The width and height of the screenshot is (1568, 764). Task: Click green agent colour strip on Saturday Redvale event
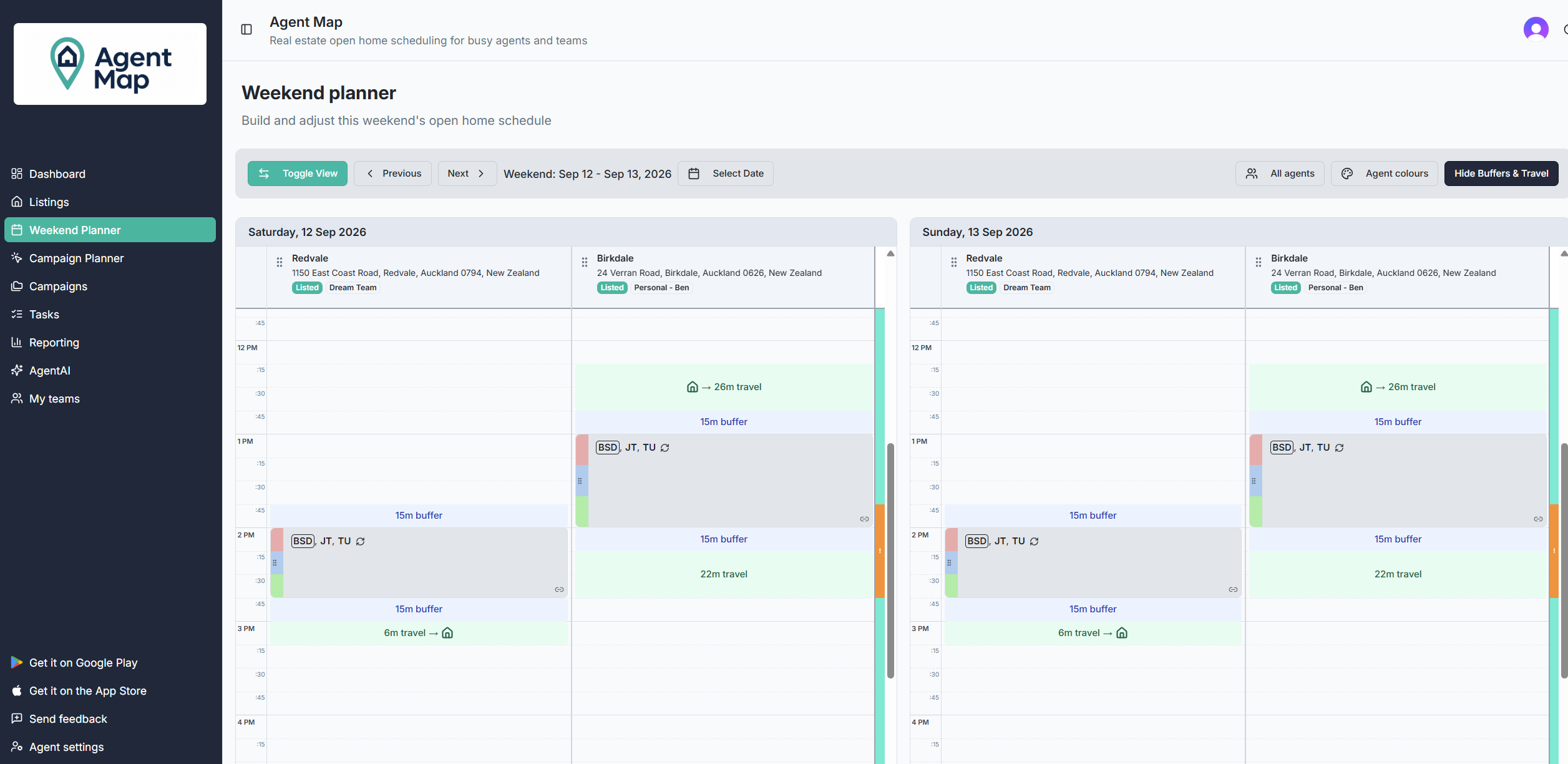pos(277,585)
